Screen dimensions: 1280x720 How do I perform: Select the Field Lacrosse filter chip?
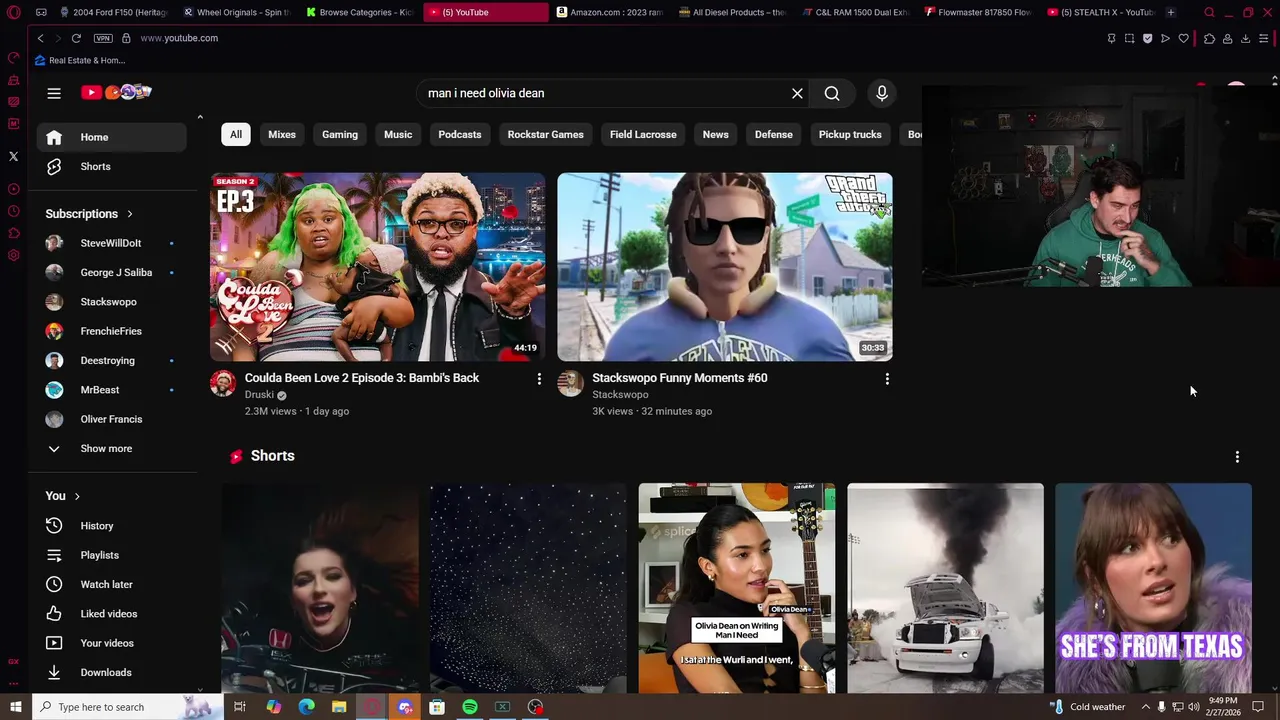point(643,134)
